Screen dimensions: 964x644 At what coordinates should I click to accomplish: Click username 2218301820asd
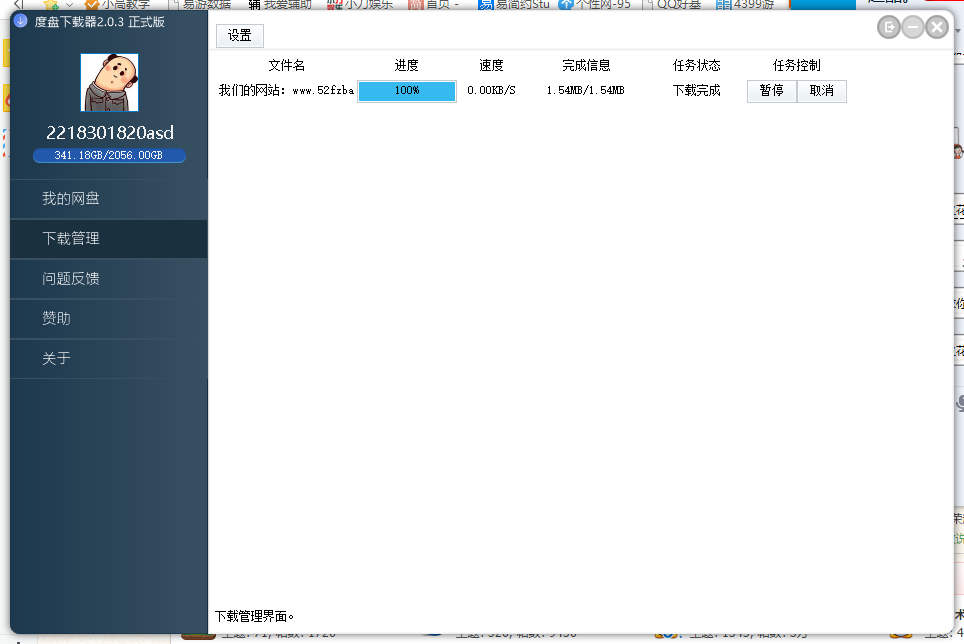(109, 132)
